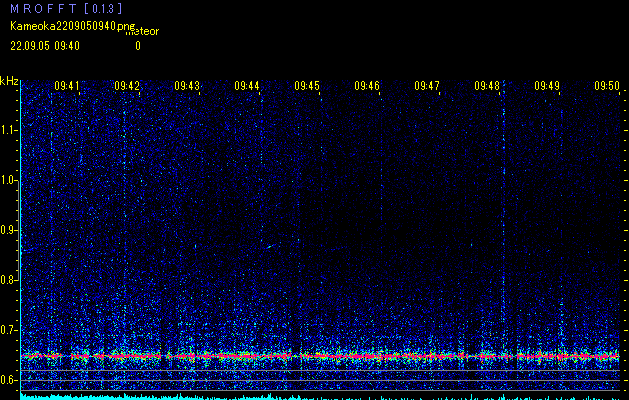Click the 22.09.05 09:40 timestamp
629x400 pixels.
click(45, 46)
